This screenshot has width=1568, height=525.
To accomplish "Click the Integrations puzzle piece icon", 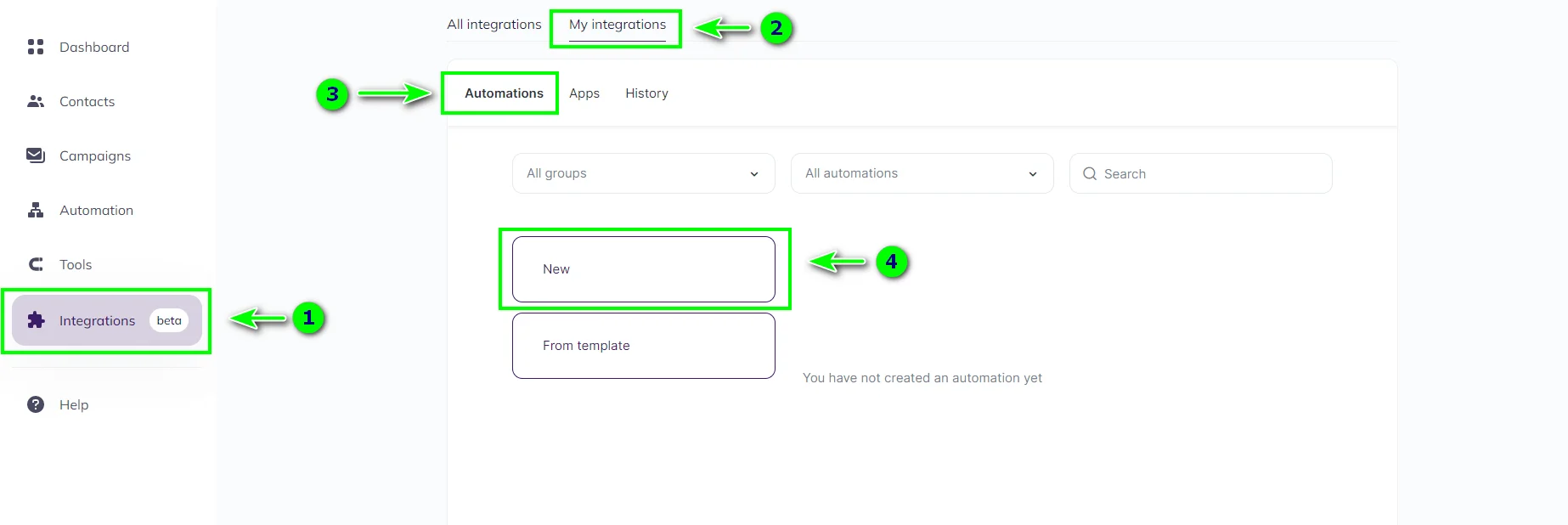I will tap(36, 320).
